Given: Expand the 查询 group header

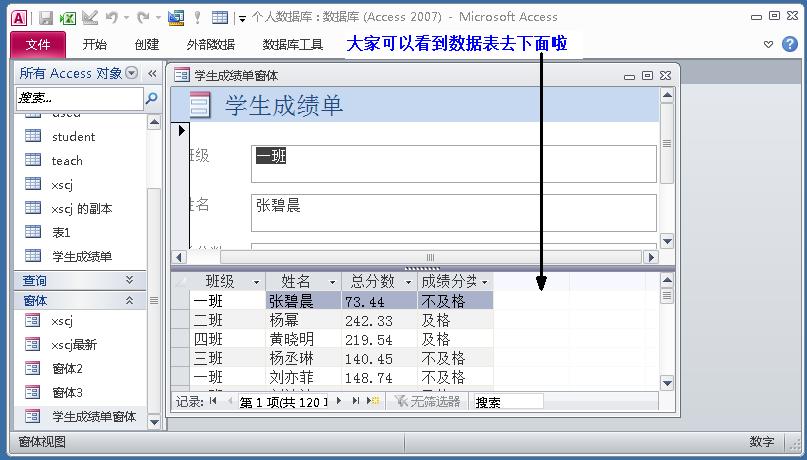Looking at the screenshot, I should 80,280.
